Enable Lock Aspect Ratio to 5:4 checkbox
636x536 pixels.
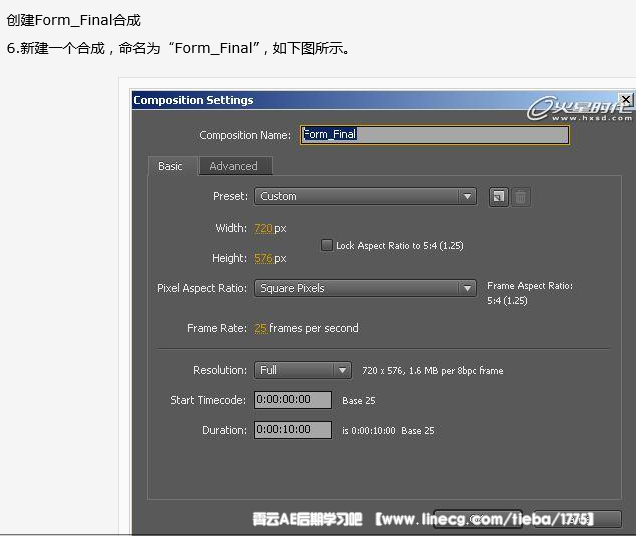click(327, 245)
